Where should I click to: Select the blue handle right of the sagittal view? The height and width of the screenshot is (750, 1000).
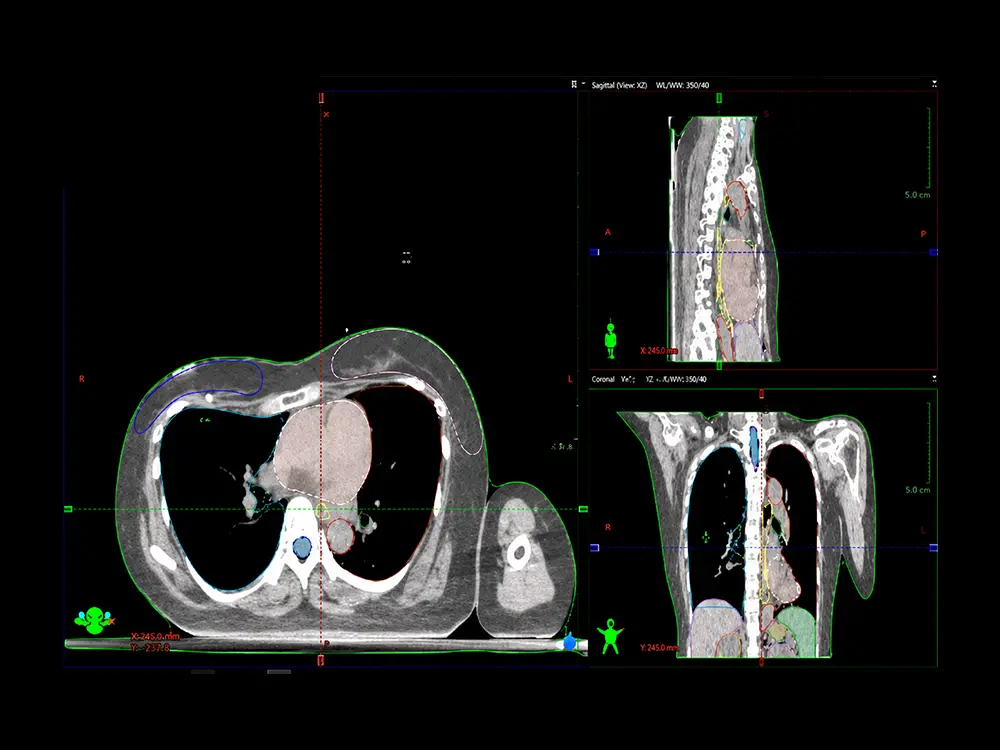(x=934, y=252)
